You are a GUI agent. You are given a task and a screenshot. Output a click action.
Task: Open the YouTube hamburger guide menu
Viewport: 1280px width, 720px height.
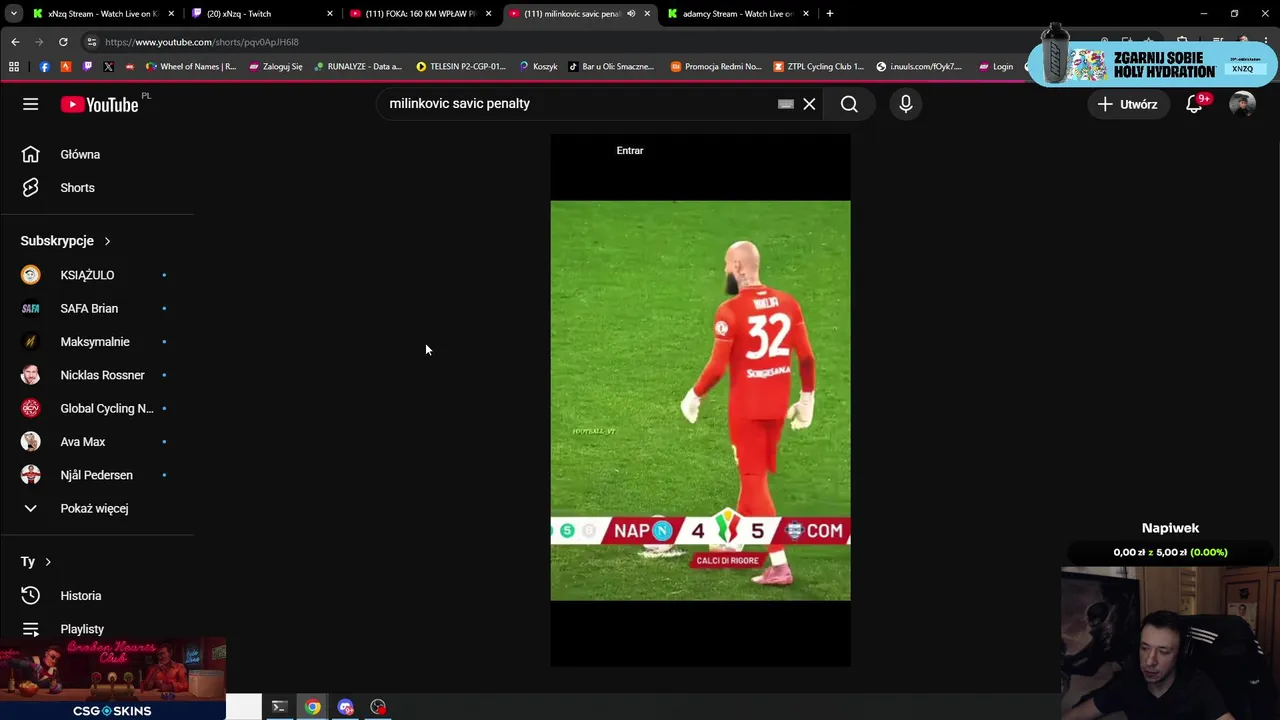click(30, 104)
